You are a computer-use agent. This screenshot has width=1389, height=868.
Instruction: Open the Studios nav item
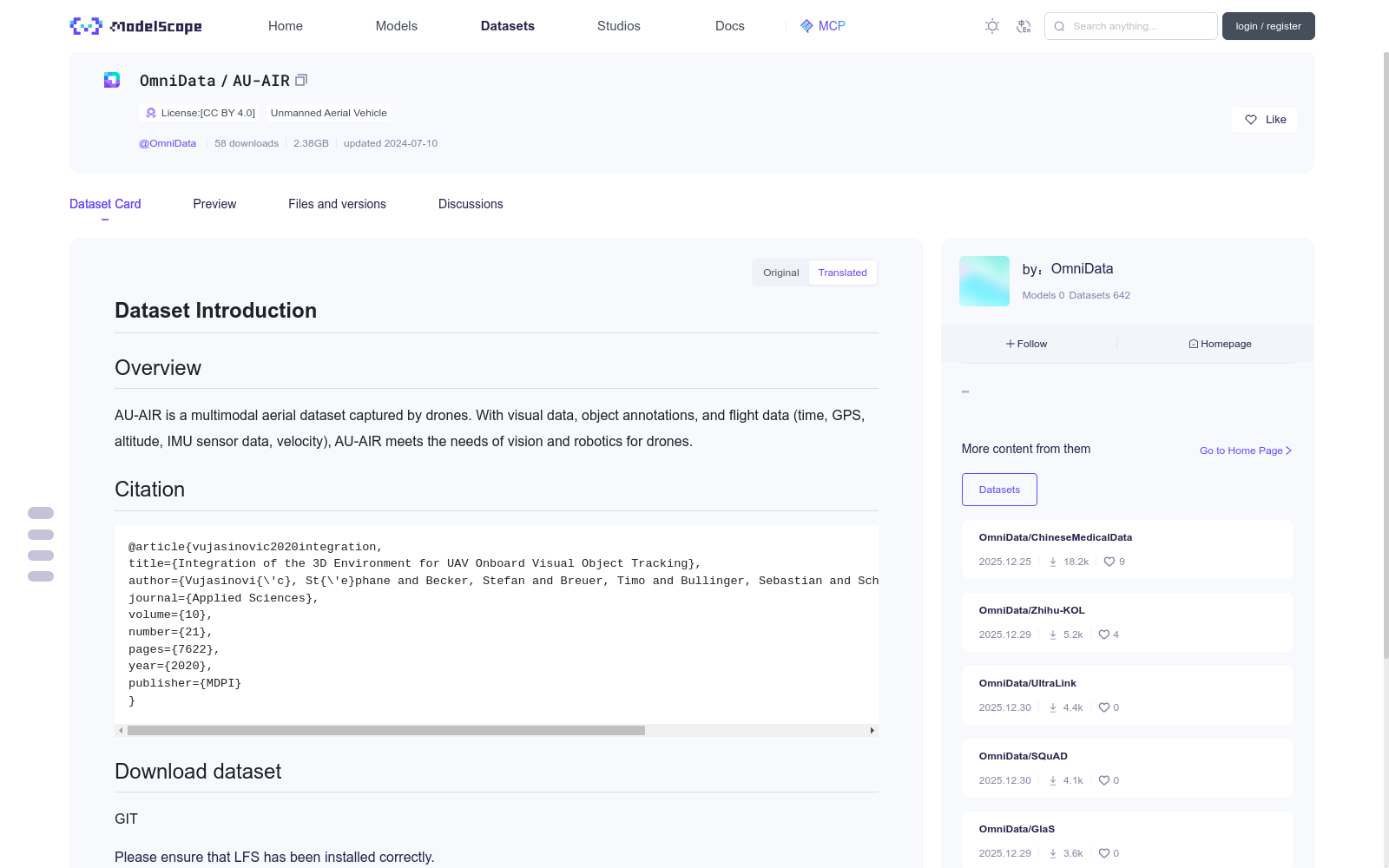(619, 26)
